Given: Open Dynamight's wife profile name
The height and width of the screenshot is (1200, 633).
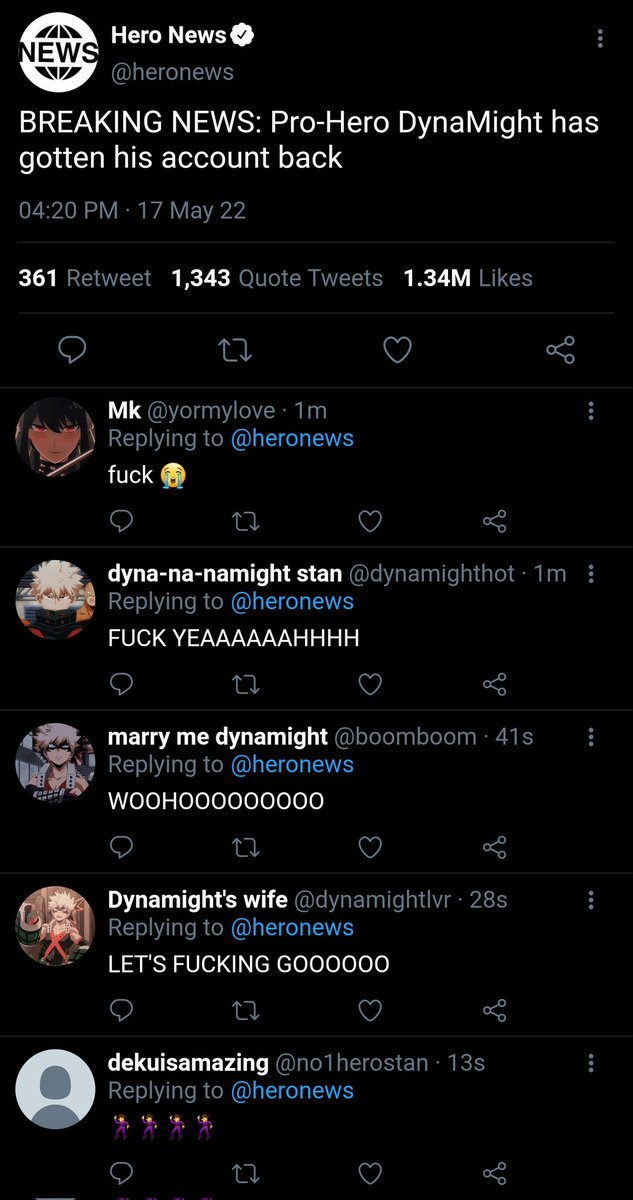Looking at the screenshot, I should [198, 900].
